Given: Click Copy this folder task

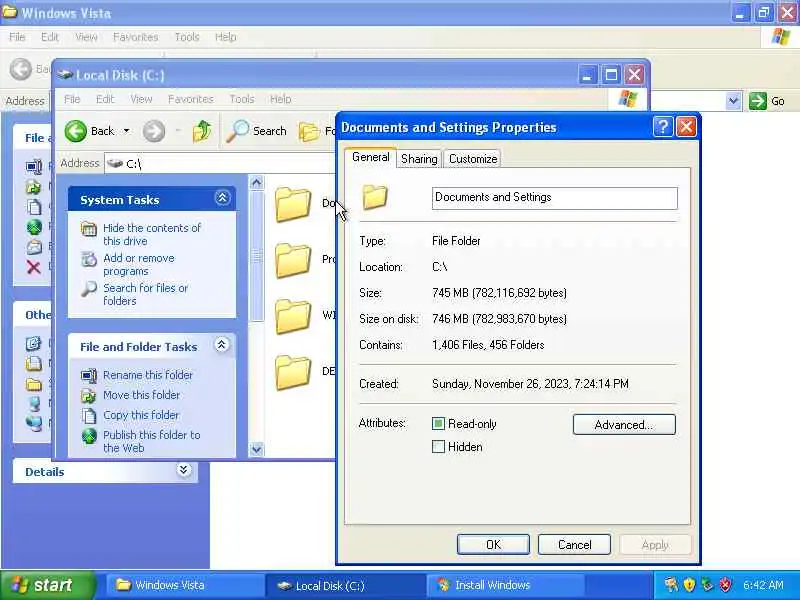Looking at the screenshot, I should coord(141,415).
